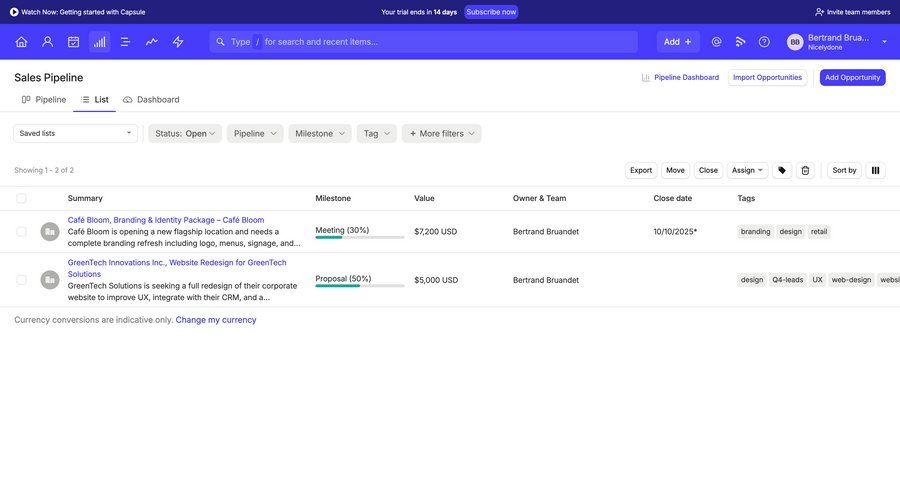This screenshot has width=900, height=484.
Task: Click the web-design tag
Action: point(851,280)
